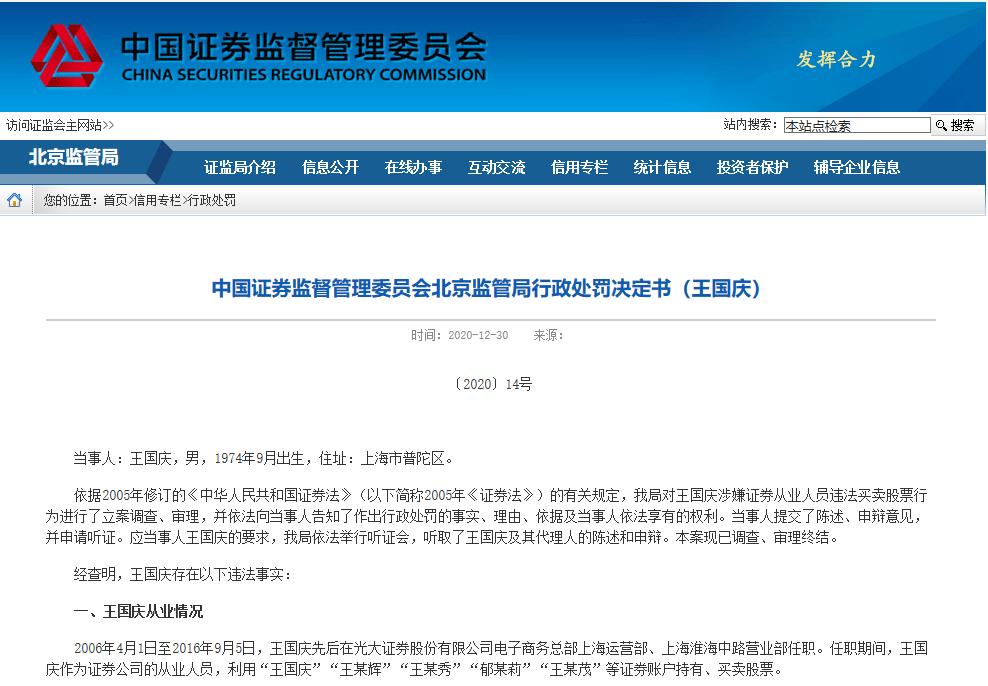Click the article title about 王国庆
Screen dimensions: 988x686
(486, 289)
